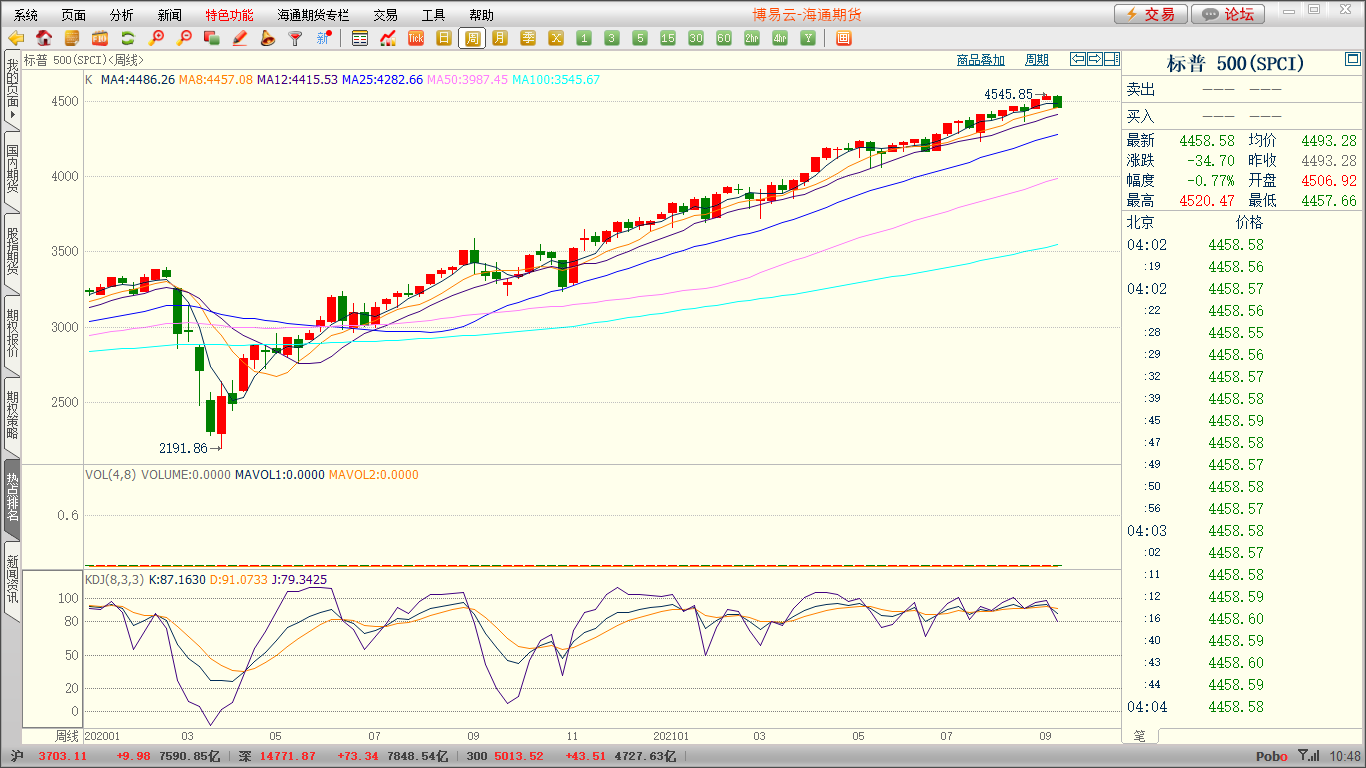Image resolution: width=1366 pixels, height=768 pixels.
Task: Open the quote list table icon
Action: click(x=360, y=38)
